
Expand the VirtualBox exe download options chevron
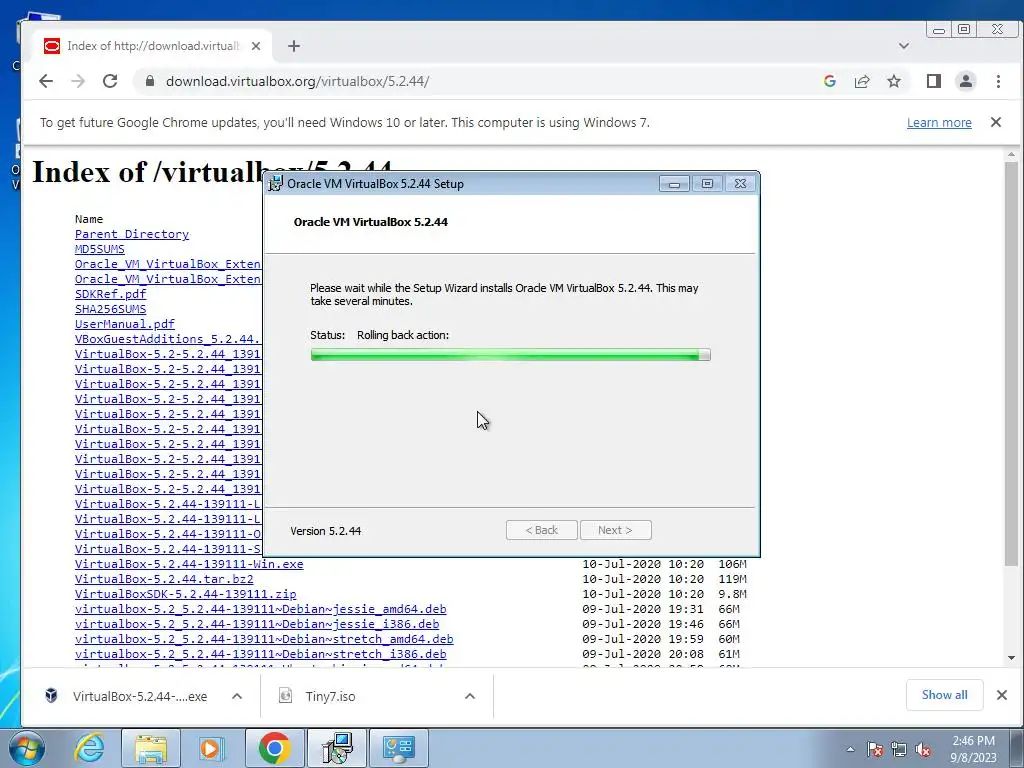[237, 696]
